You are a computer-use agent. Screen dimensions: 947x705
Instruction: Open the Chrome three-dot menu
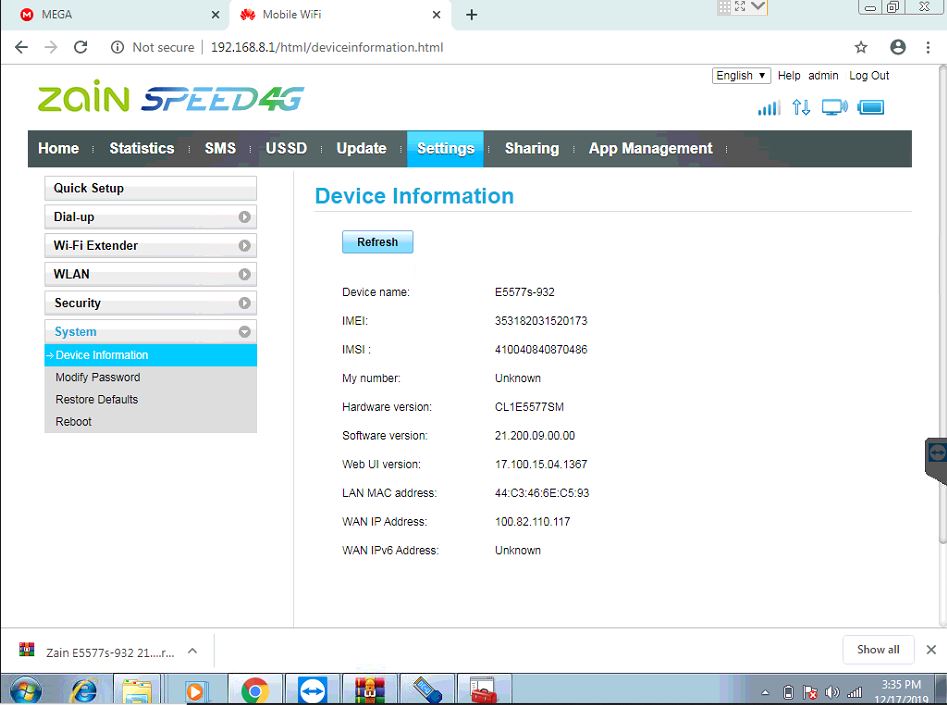click(928, 47)
